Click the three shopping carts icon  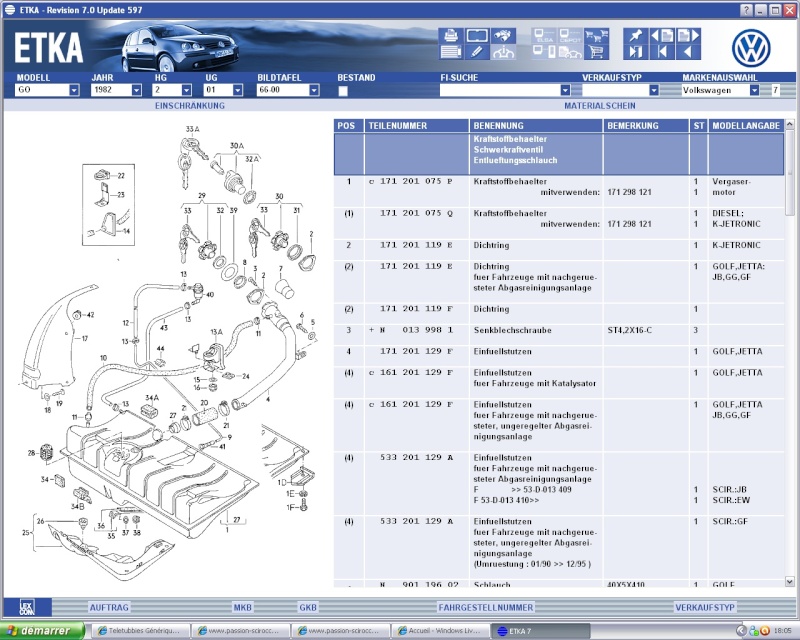(x=596, y=36)
